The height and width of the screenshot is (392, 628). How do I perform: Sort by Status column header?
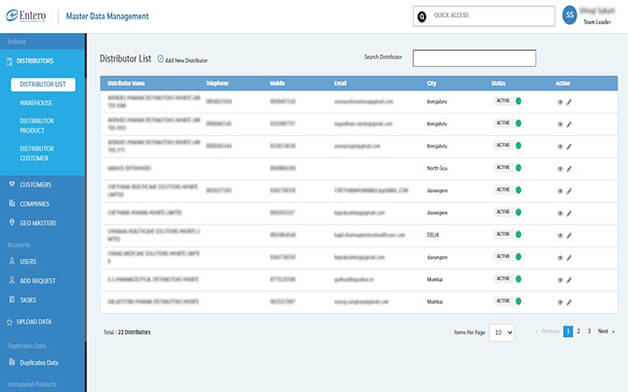coord(498,83)
